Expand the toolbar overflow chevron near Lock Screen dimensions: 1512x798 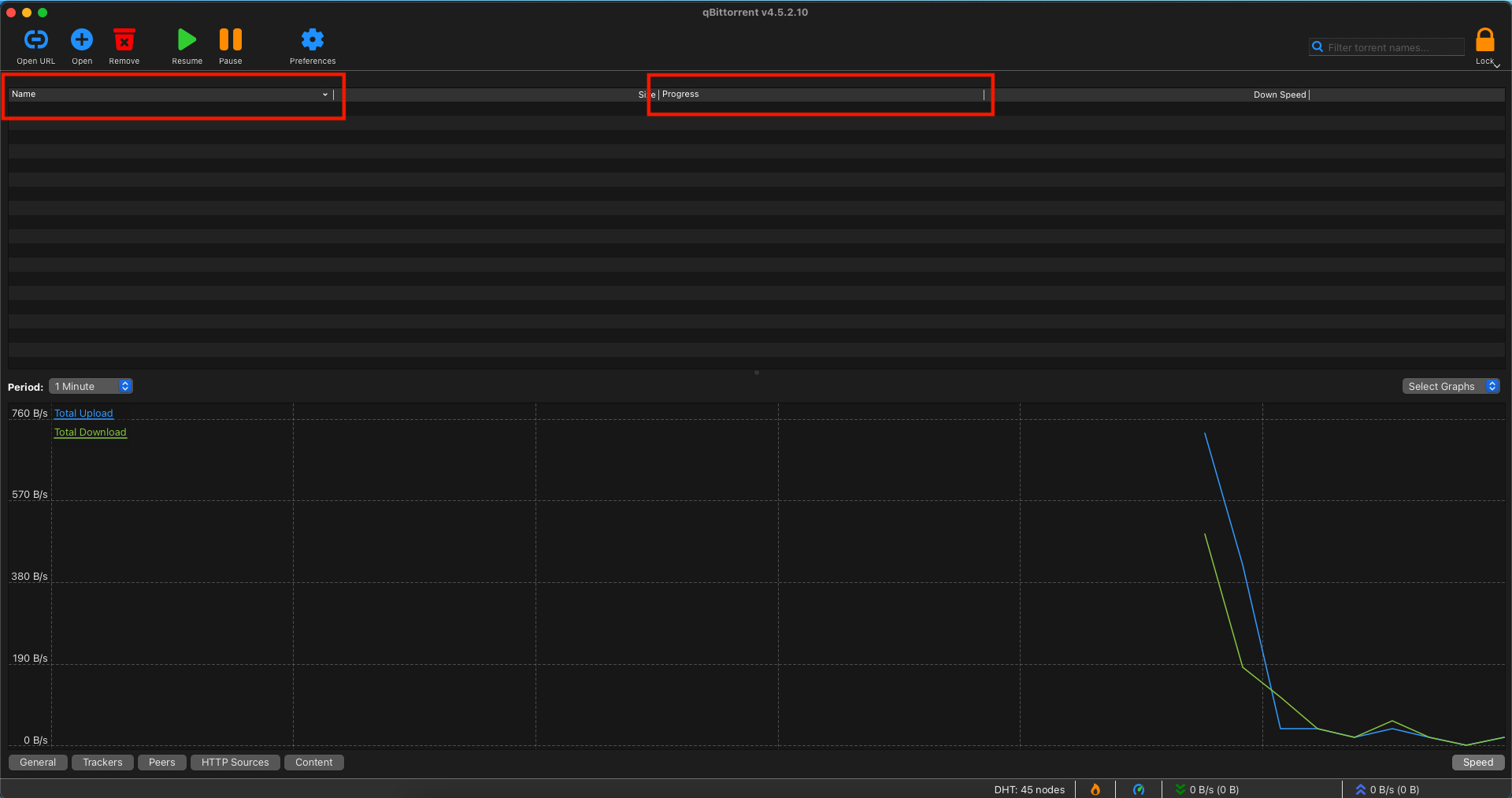tap(1497, 65)
